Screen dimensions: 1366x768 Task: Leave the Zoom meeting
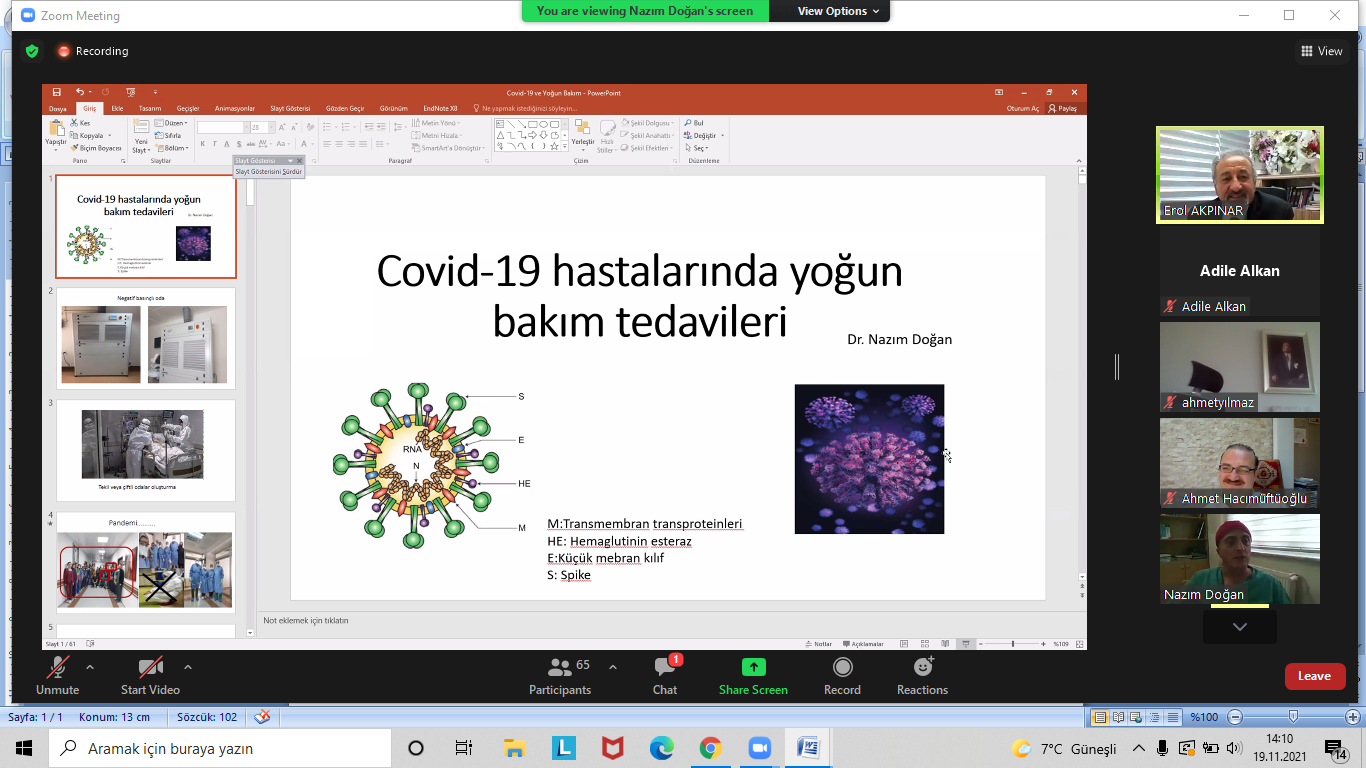point(1314,676)
